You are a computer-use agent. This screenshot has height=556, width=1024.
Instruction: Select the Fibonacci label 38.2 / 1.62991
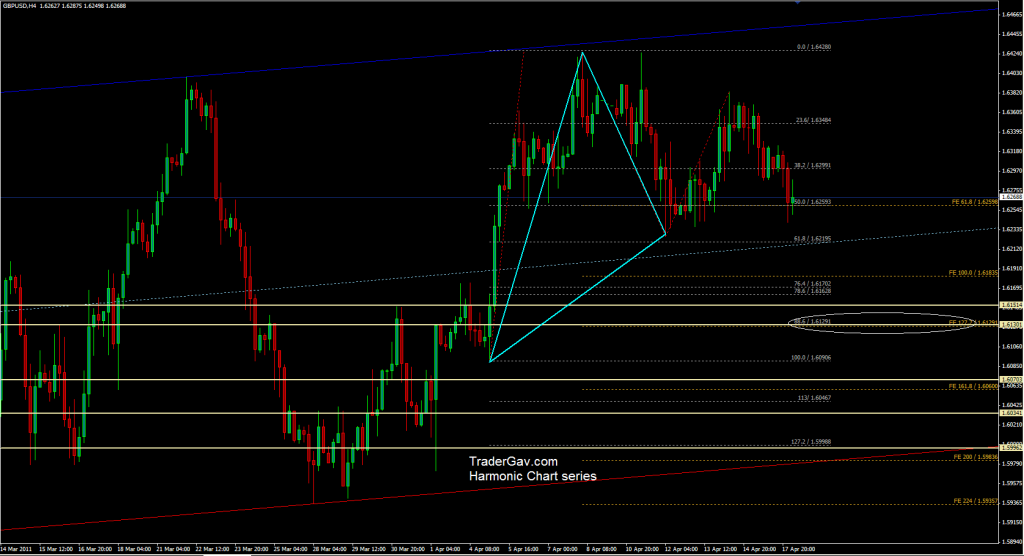pyautogui.click(x=813, y=165)
